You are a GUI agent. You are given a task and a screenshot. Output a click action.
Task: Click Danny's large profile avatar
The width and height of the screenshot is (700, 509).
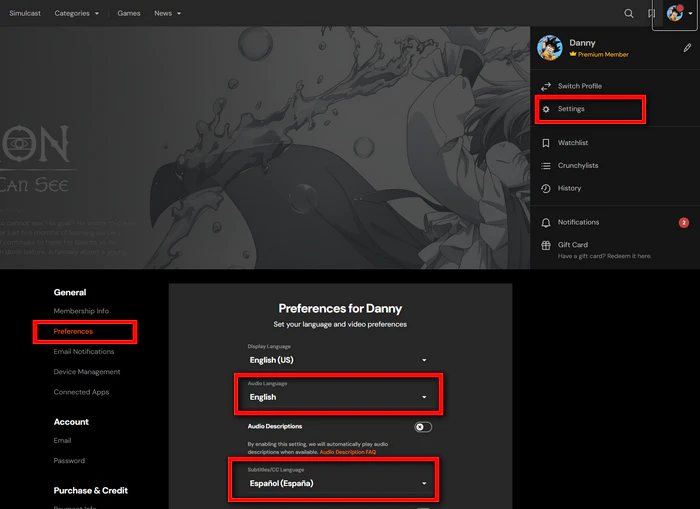[x=550, y=48]
